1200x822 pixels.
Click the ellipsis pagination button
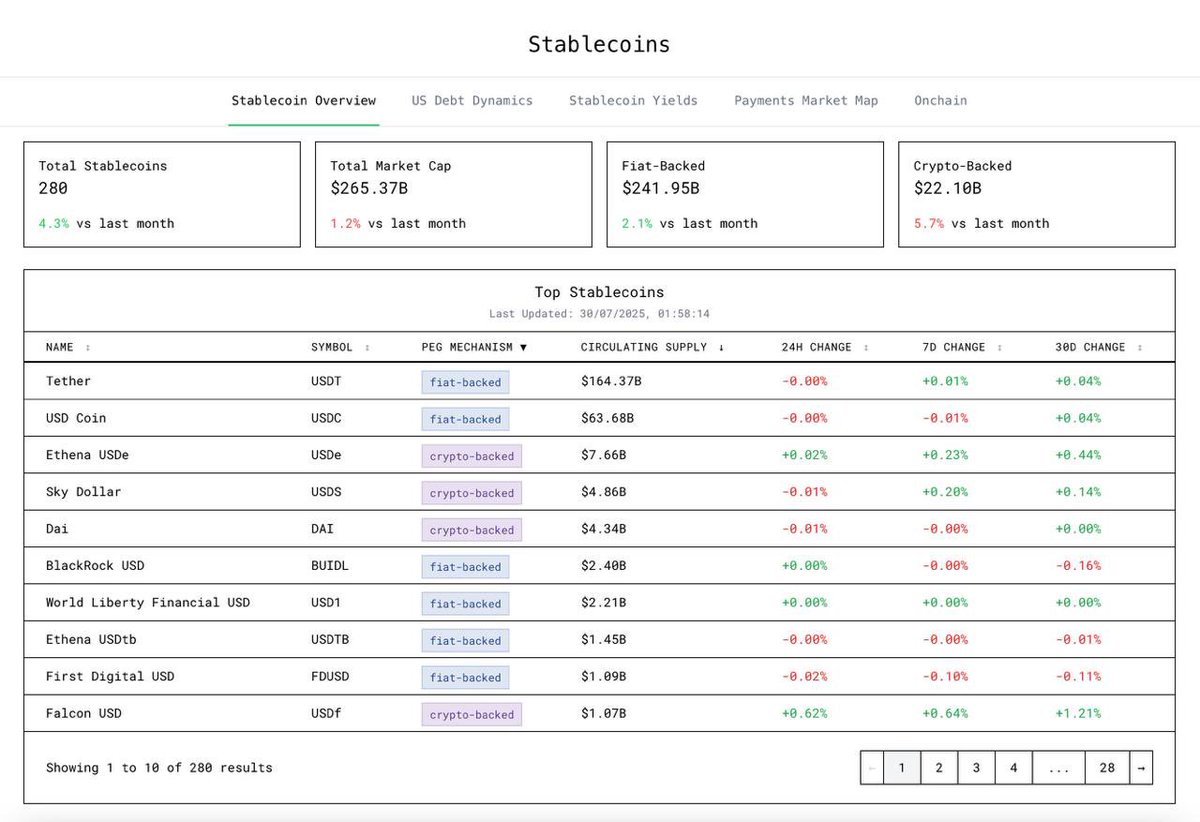coord(1058,768)
